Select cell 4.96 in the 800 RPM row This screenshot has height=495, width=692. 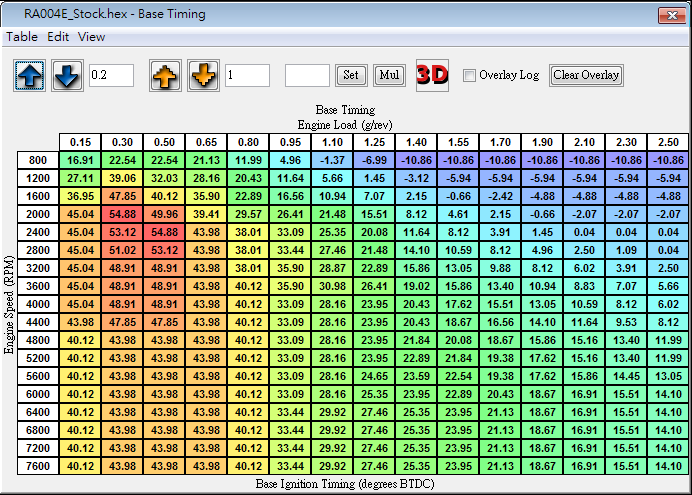tap(290, 160)
